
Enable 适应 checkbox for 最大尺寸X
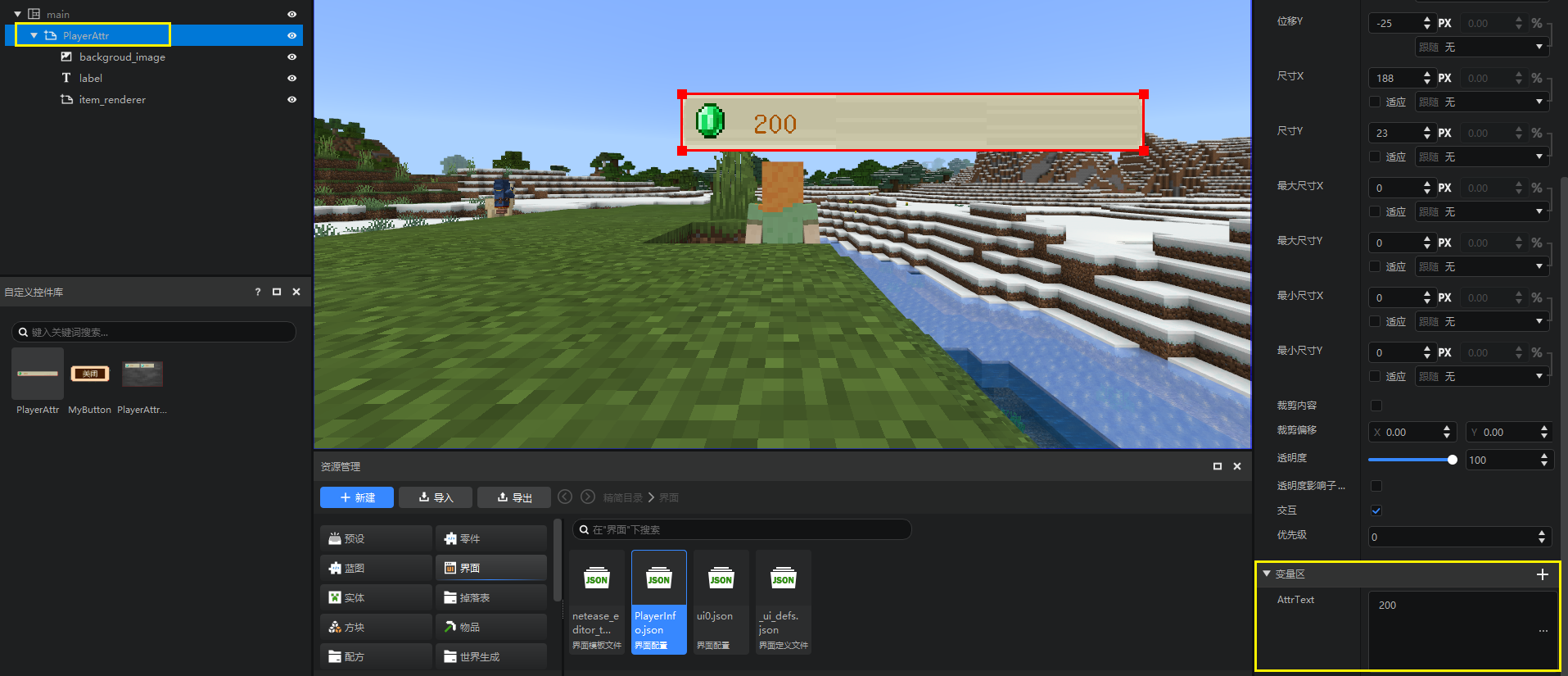pos(1375,211)
